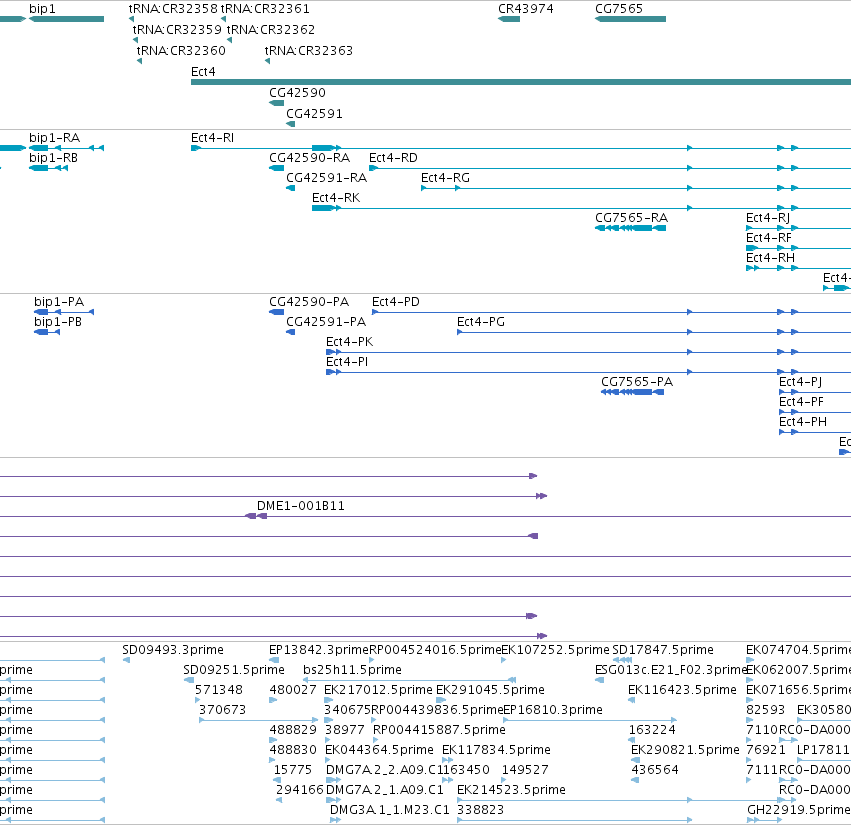Select the bip1-RB transcript label
The image size is (851, 825).
pos(53,158)
